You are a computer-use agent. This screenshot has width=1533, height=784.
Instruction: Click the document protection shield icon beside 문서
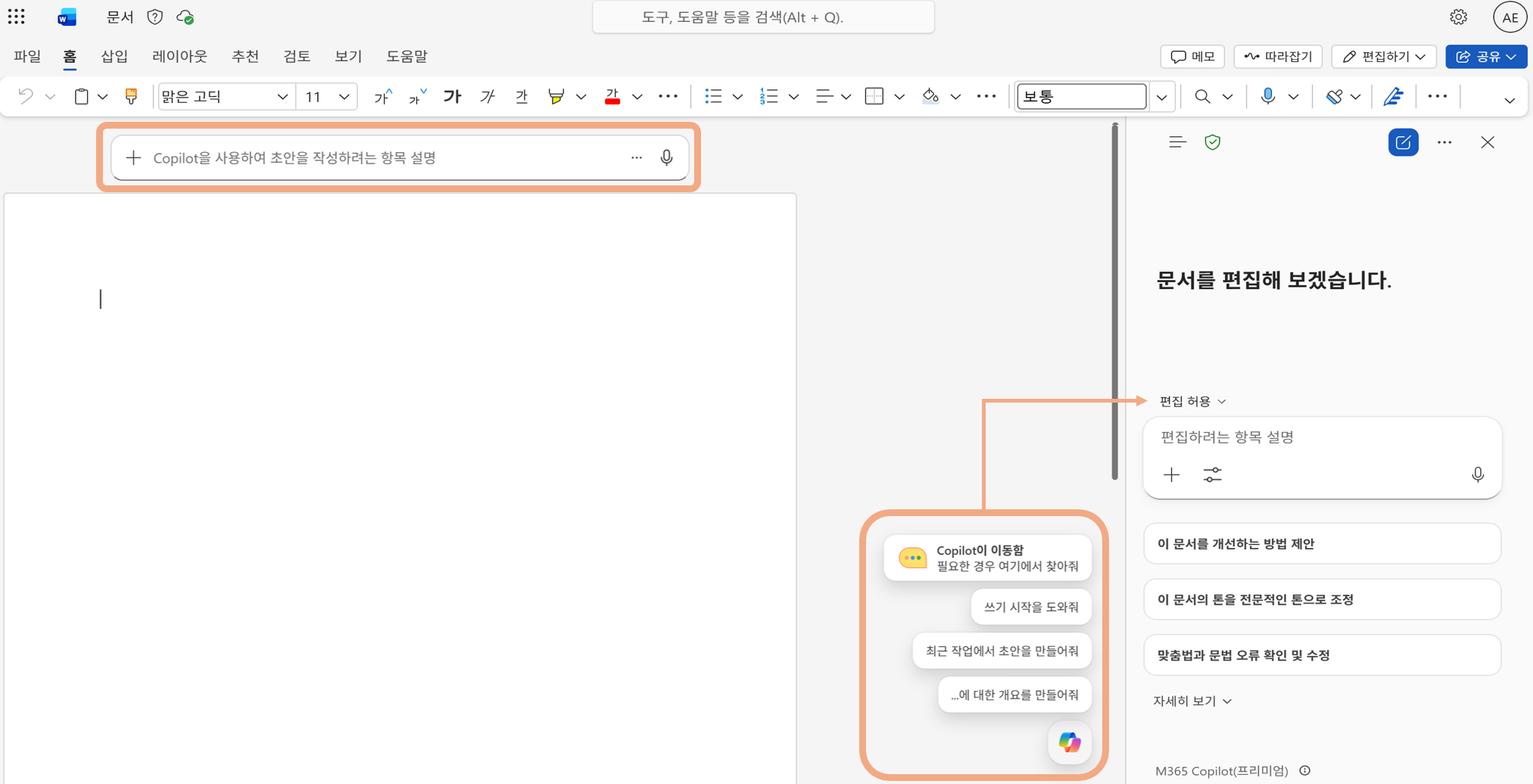(x=155, y=17)
